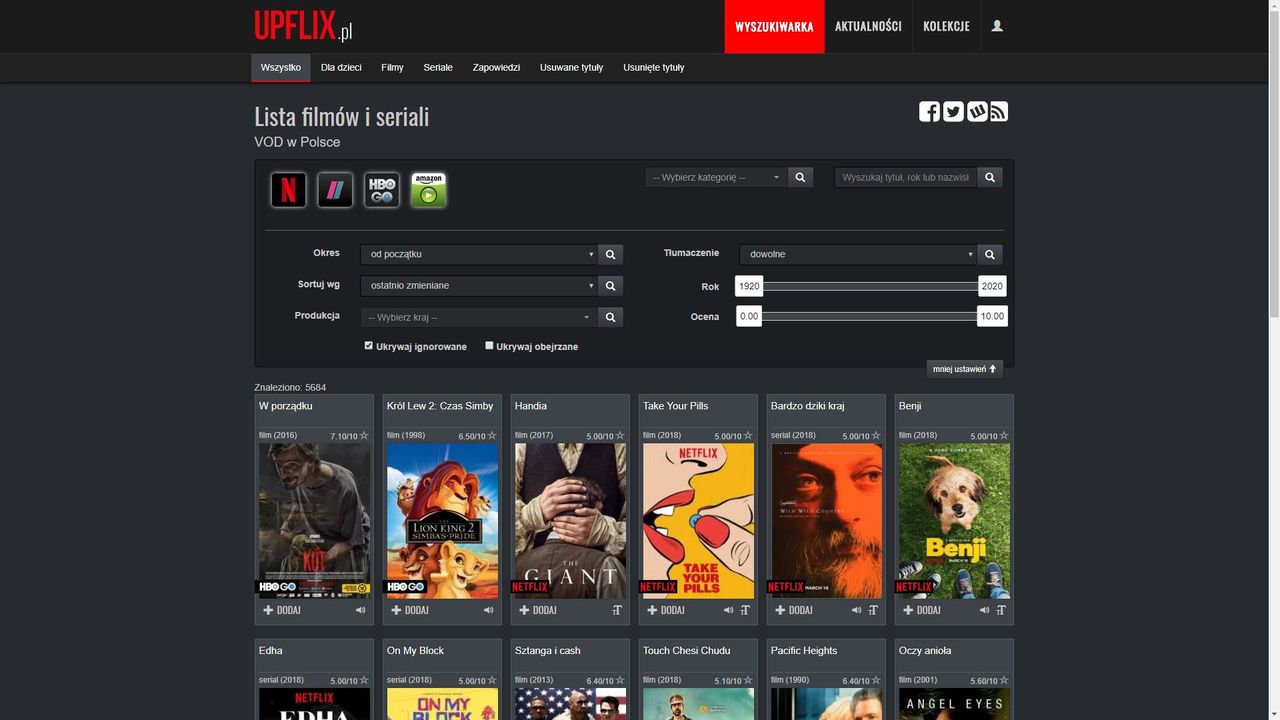Open the Facebook page icon
Viewport: 1280px width, 720px height.
tap(929, 112)
